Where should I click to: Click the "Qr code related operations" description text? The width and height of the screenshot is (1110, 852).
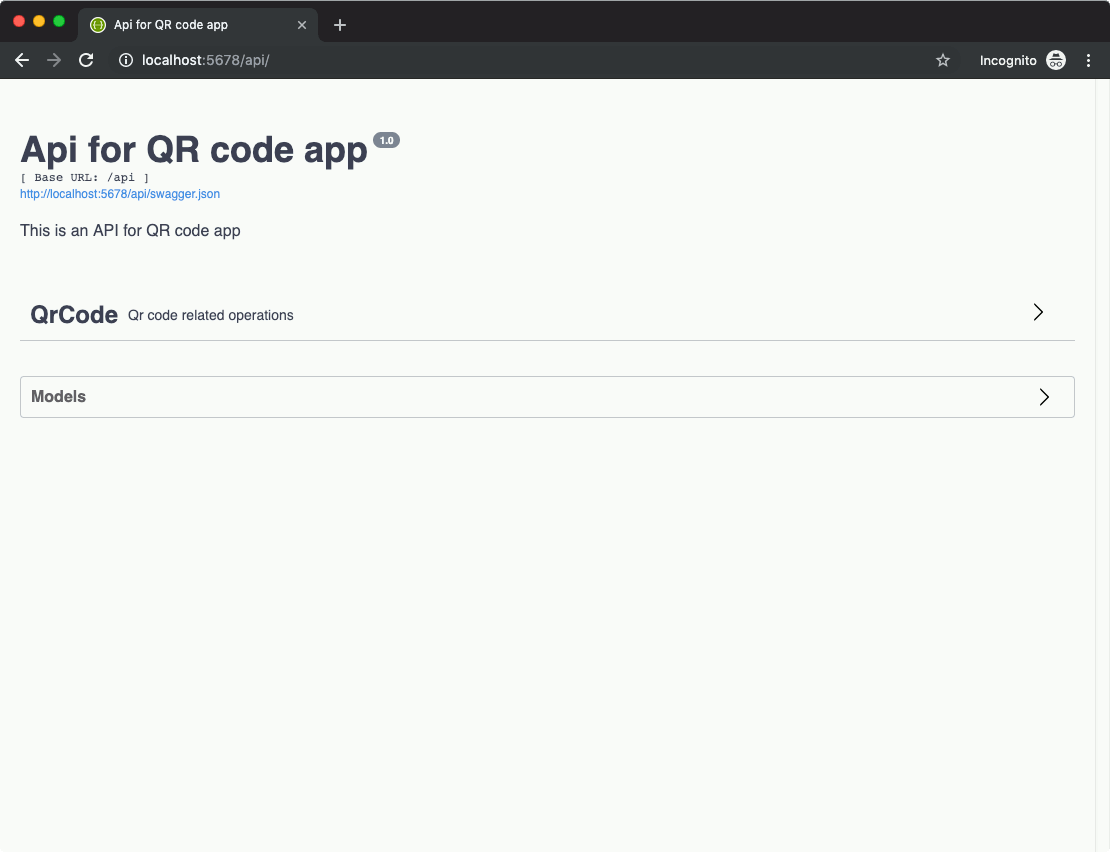coord(210,315)
